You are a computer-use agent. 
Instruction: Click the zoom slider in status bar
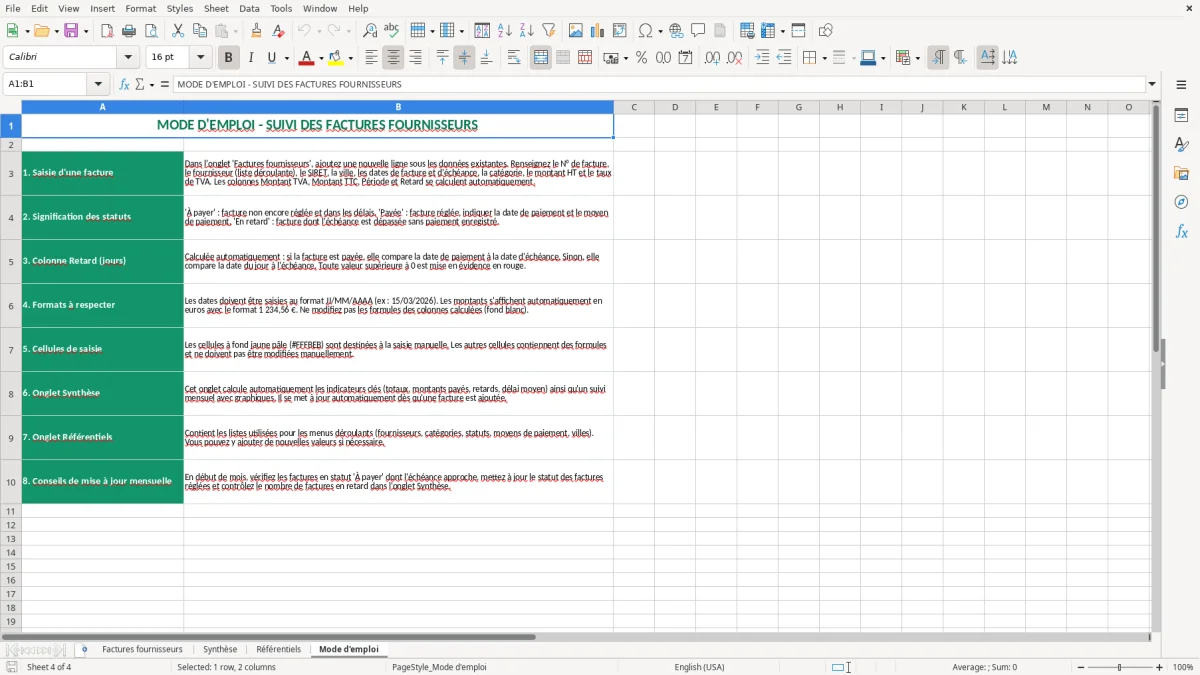click(1120, 667)
